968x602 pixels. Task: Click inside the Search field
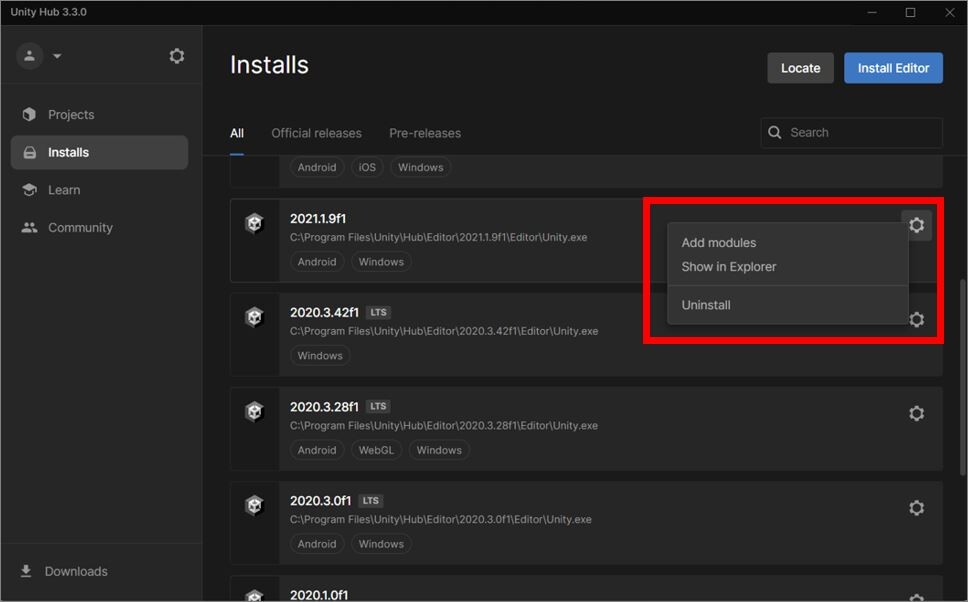click(851, 132)
